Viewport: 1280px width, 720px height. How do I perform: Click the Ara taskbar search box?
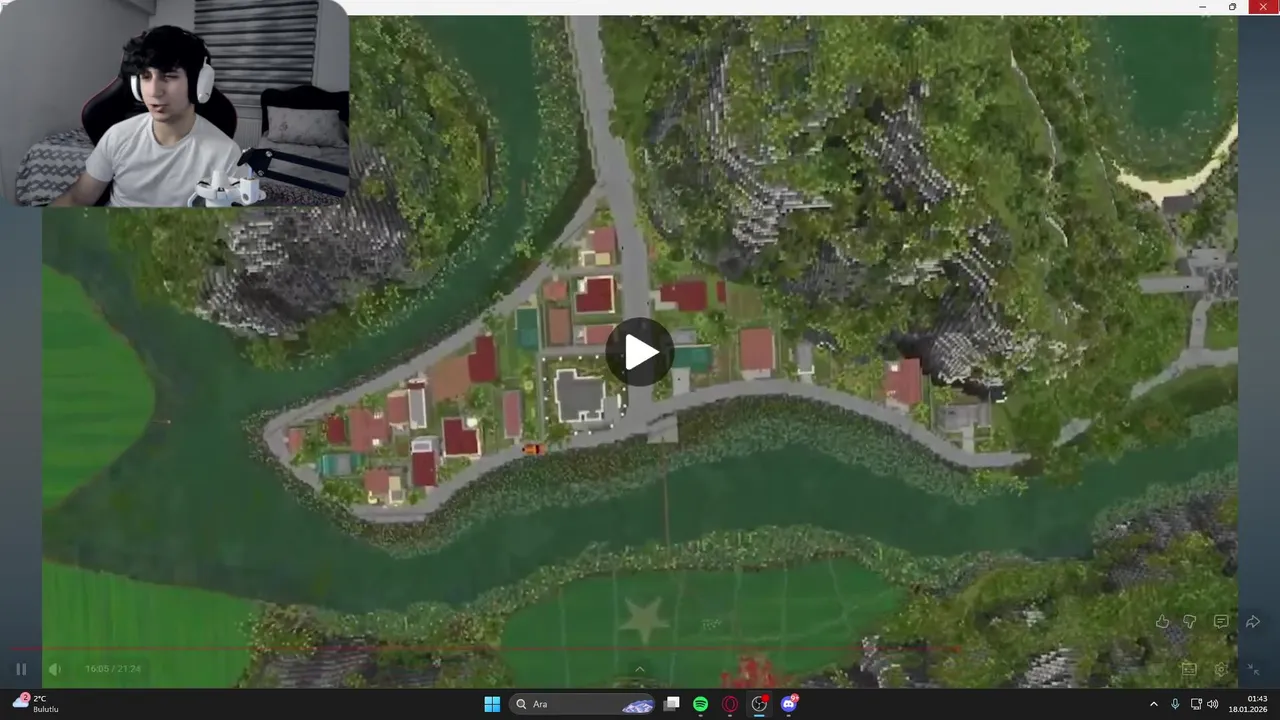pyautogui.click(x=583, y=704)
